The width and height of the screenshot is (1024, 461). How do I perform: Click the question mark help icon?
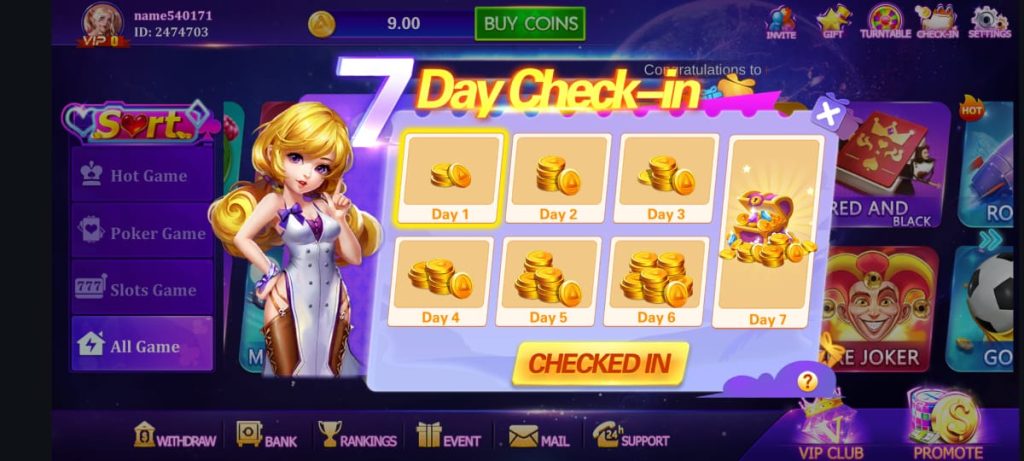[x=808, y=381]
